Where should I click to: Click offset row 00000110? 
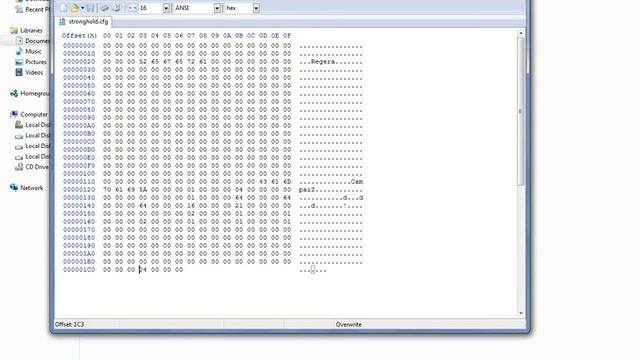click(x=79, y=182)
